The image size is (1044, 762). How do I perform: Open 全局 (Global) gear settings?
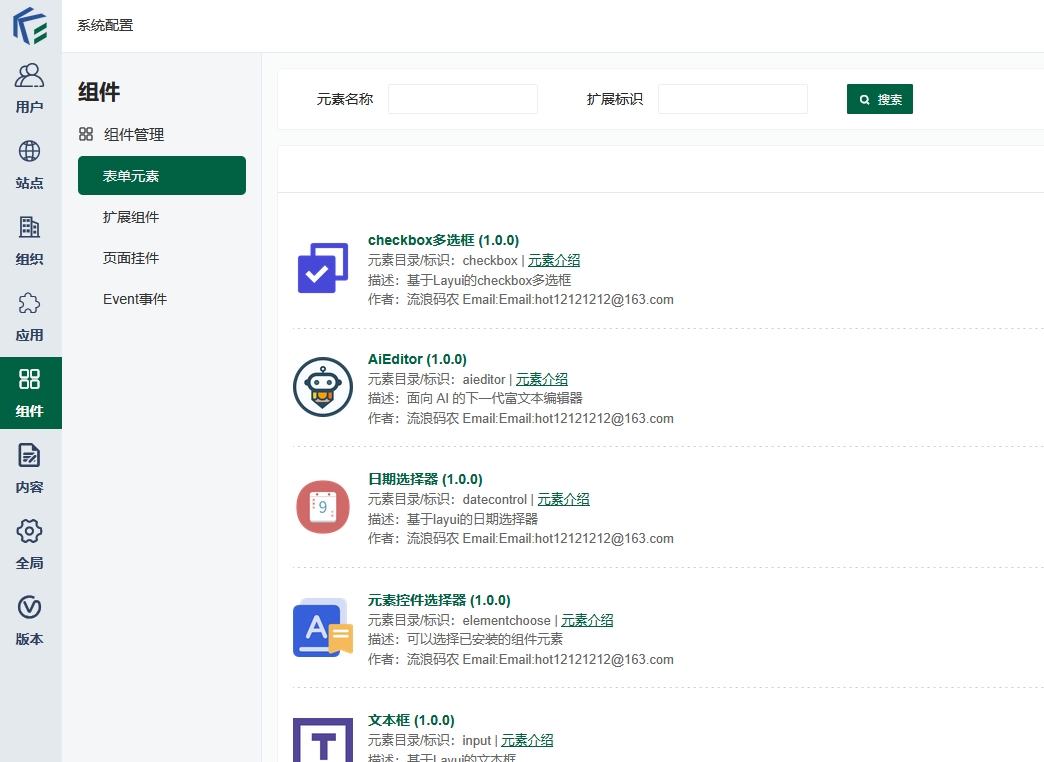coord(30,544)
